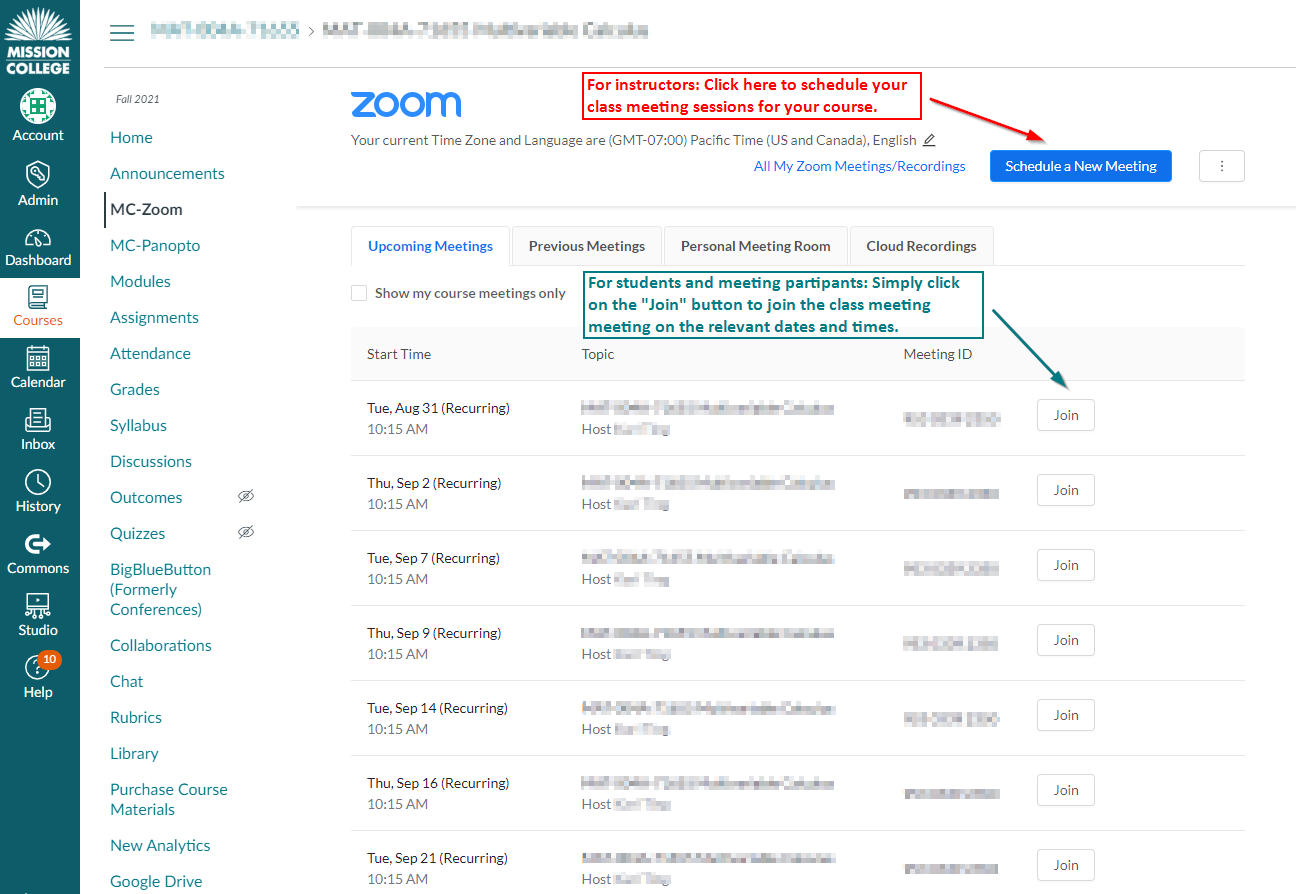
Task: Open Modules page
Action: (x=140, y=281)
